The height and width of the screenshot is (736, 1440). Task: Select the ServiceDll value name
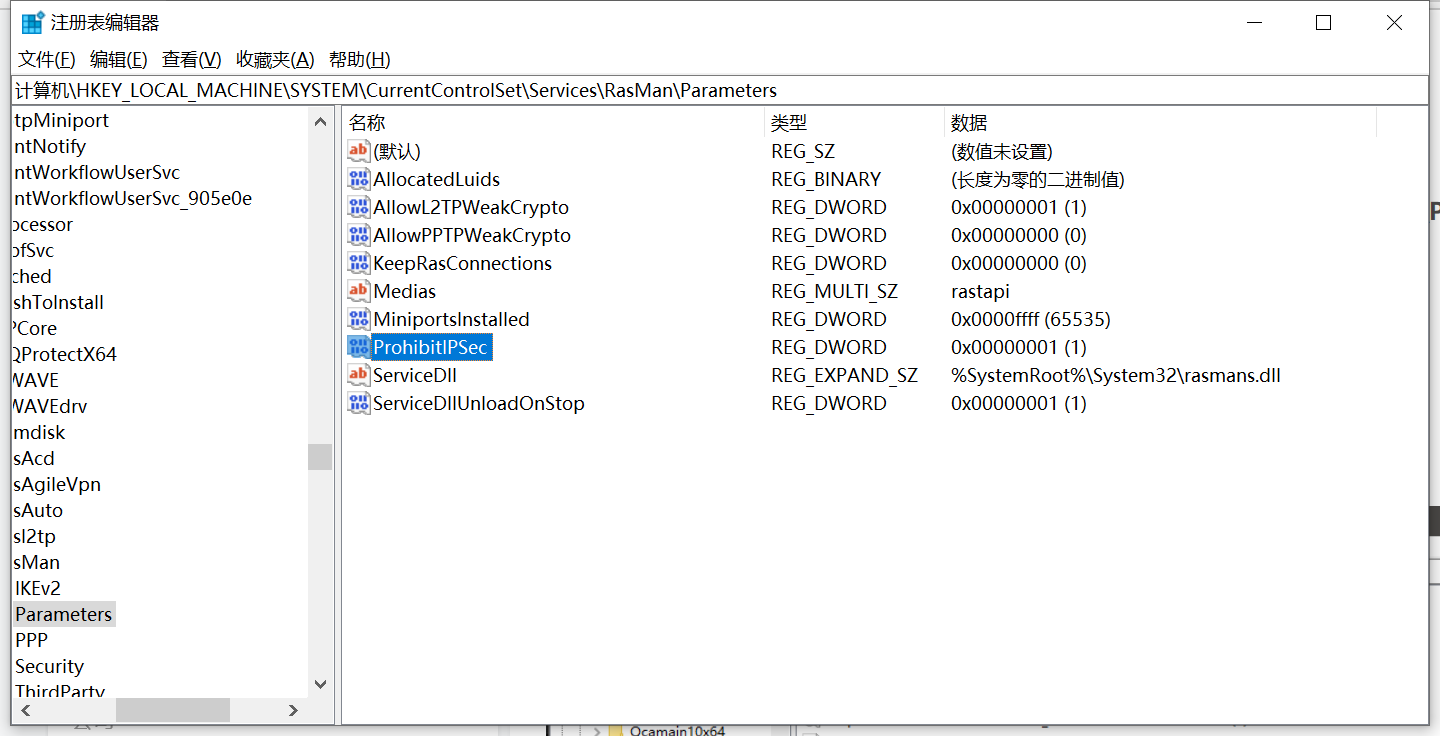coord(415,375)
